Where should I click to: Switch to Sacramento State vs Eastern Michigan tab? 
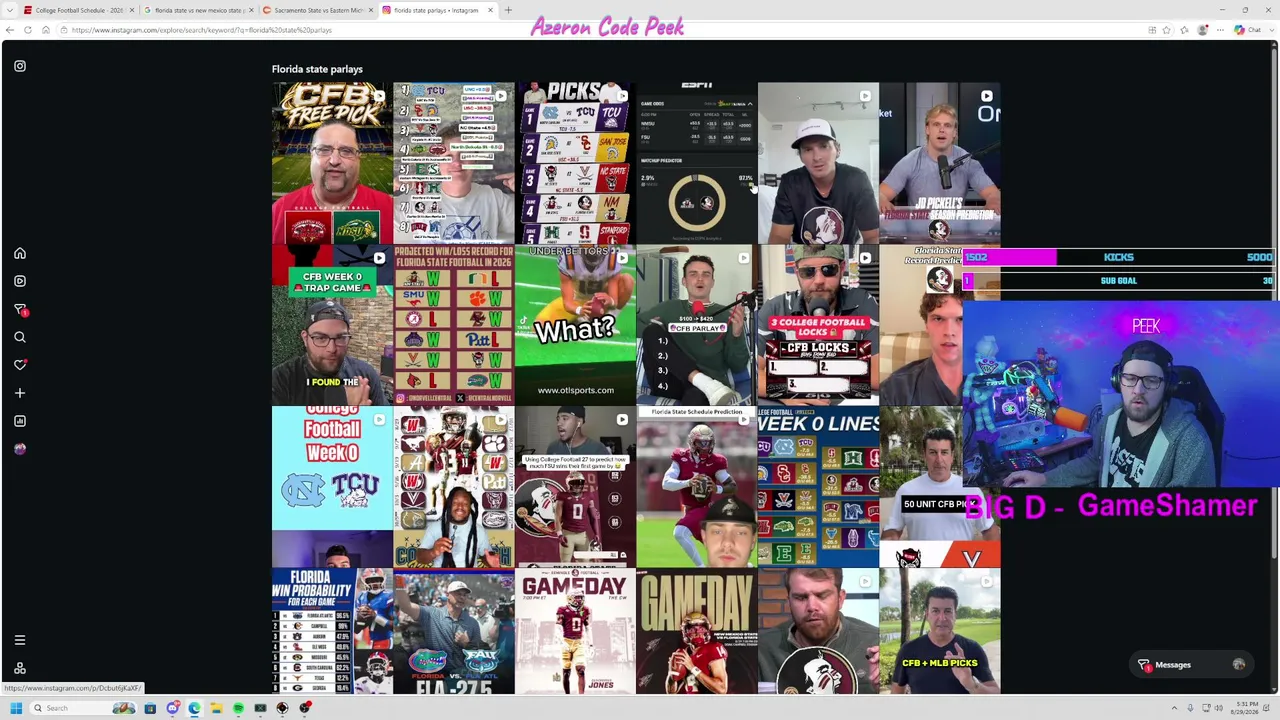318,10
